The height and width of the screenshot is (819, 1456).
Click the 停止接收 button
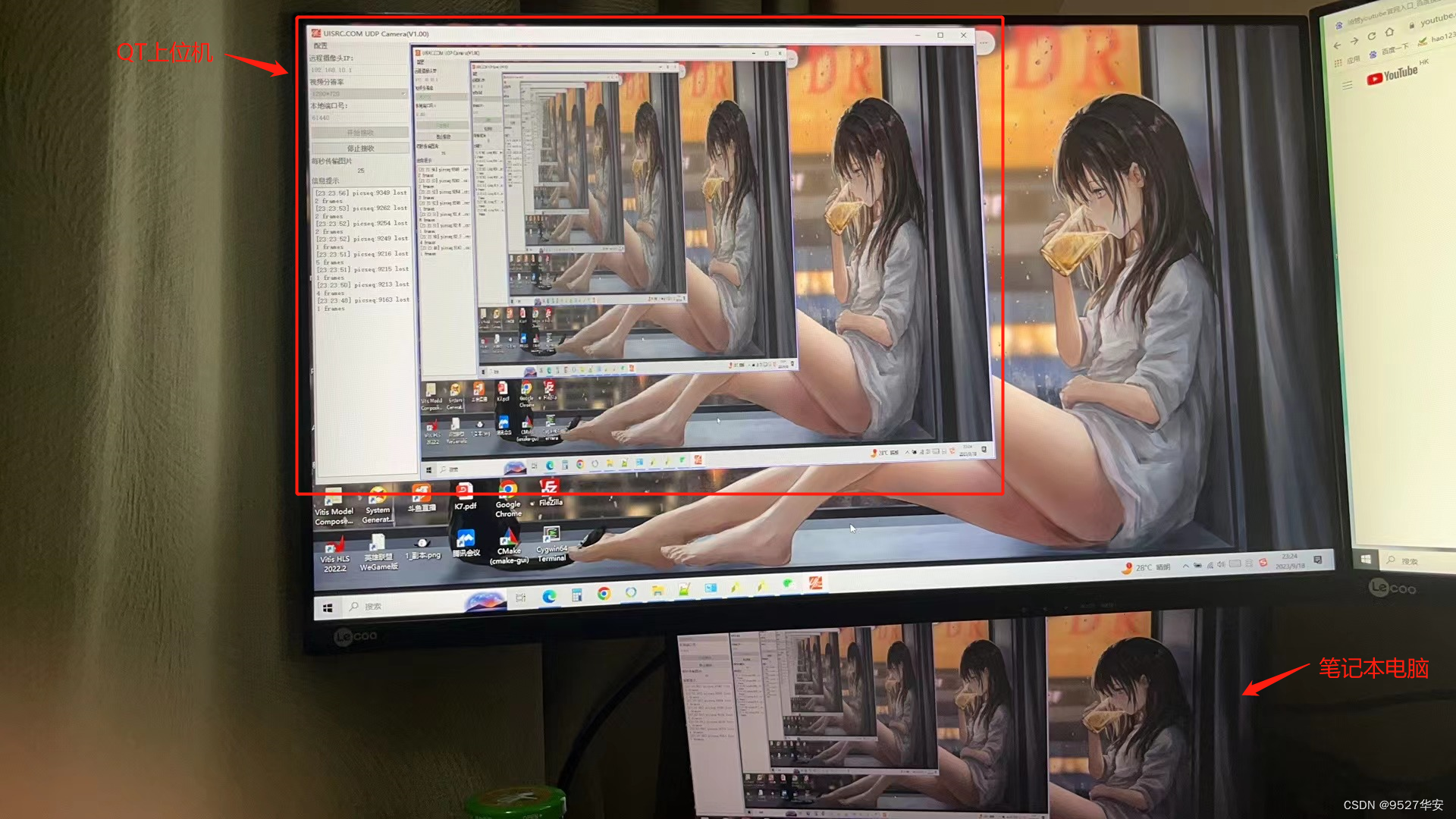click(361, 149)
